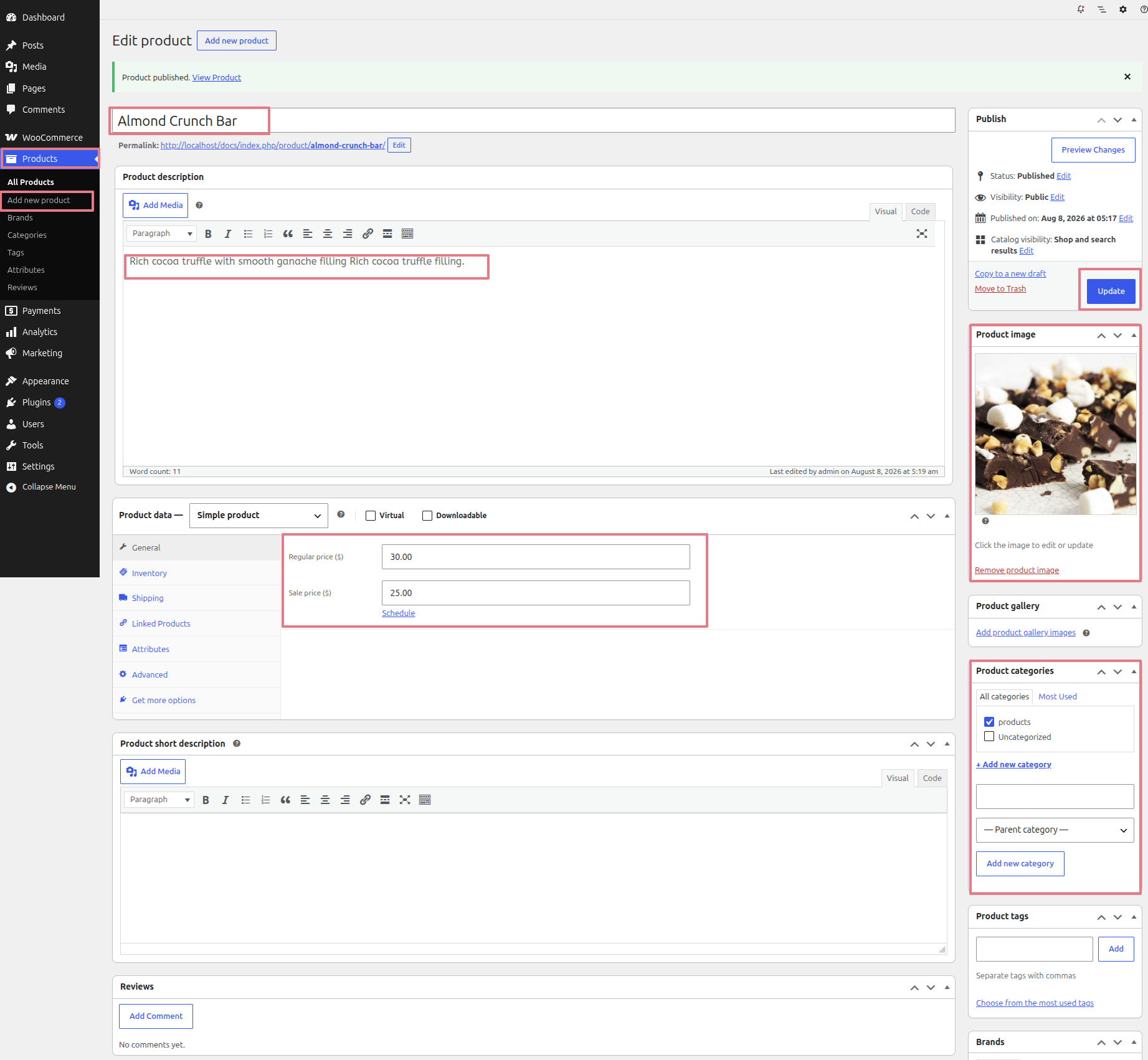This screenshot has width=1148, height=1060.
Task: Center align text in short description toolbar
Action: point(325,800)
